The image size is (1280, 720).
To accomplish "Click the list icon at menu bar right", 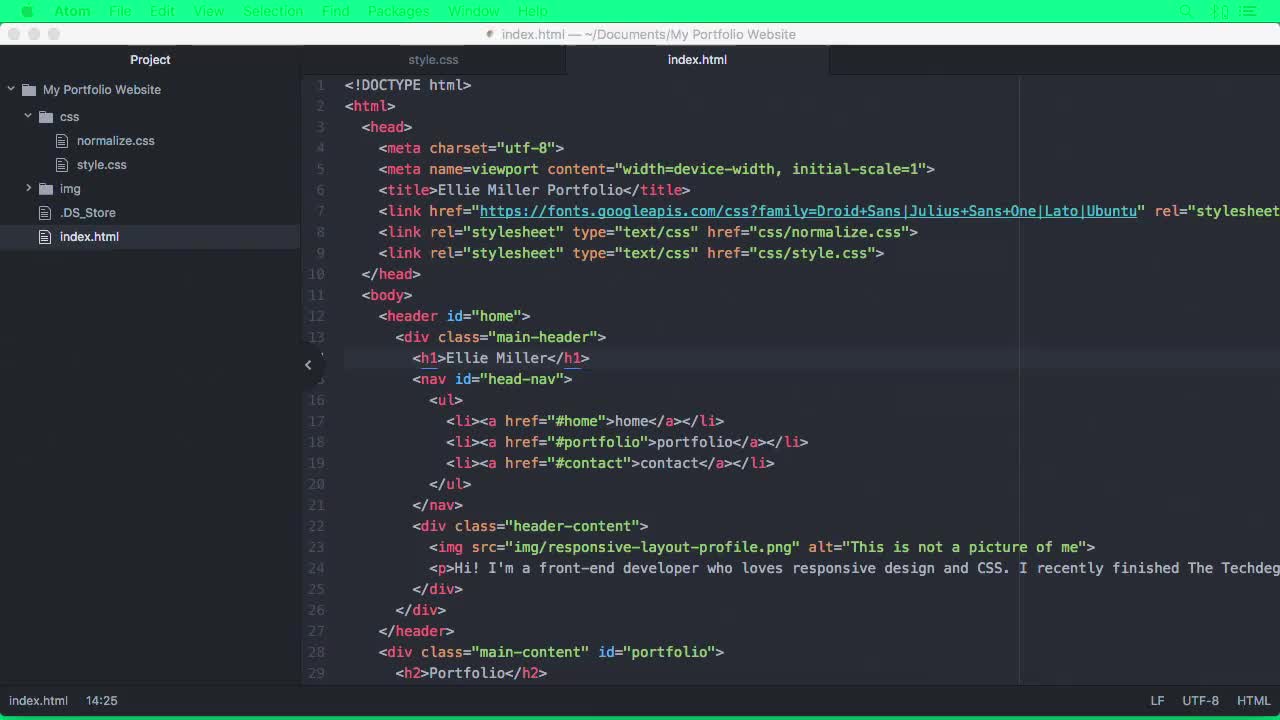I will (x=1247, y=11).
